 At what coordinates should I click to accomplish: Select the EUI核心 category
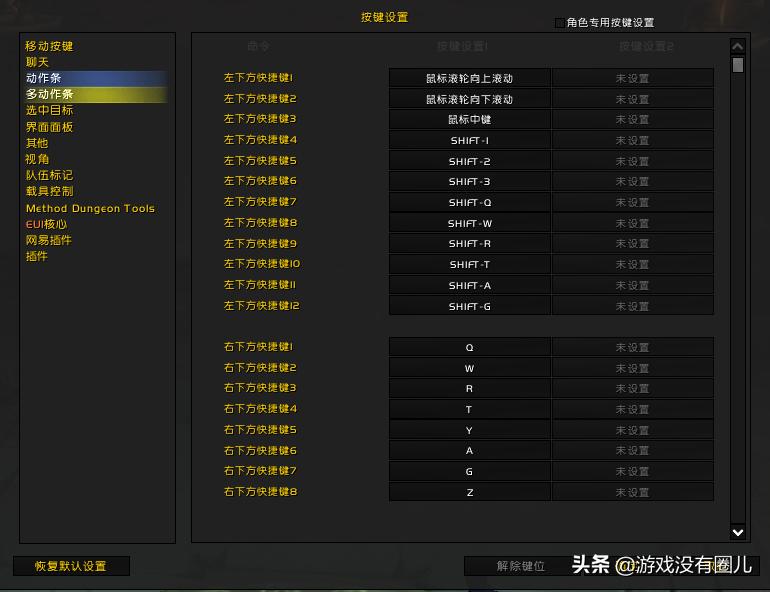point(46,224)
